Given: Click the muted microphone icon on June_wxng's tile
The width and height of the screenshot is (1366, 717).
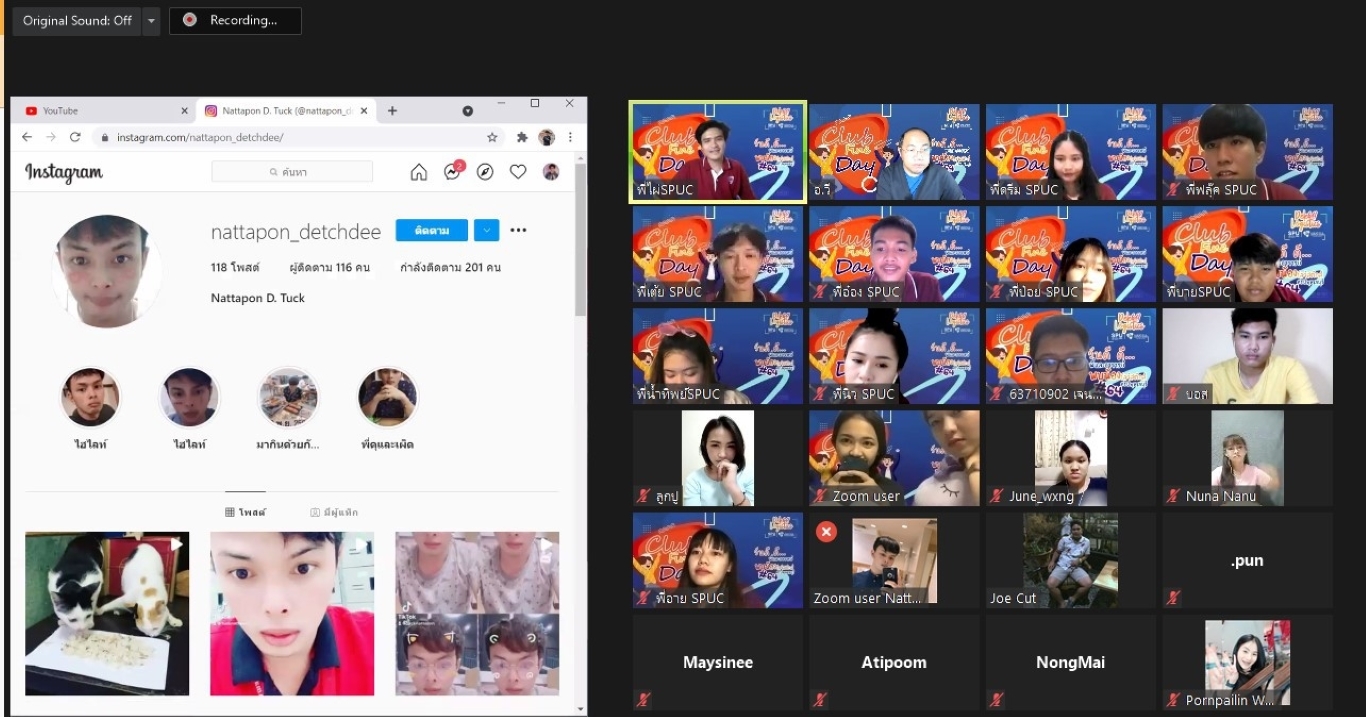Looking at the screenshot, I should point(997,496).
